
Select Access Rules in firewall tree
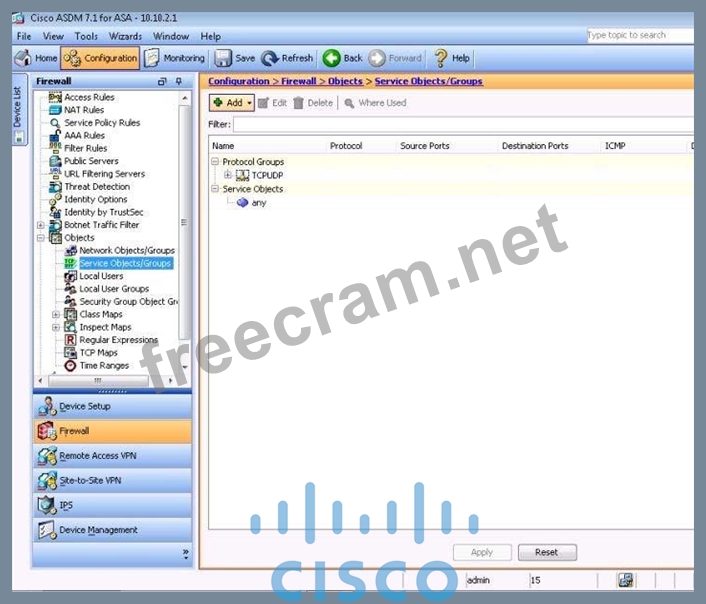coord(89,97)
